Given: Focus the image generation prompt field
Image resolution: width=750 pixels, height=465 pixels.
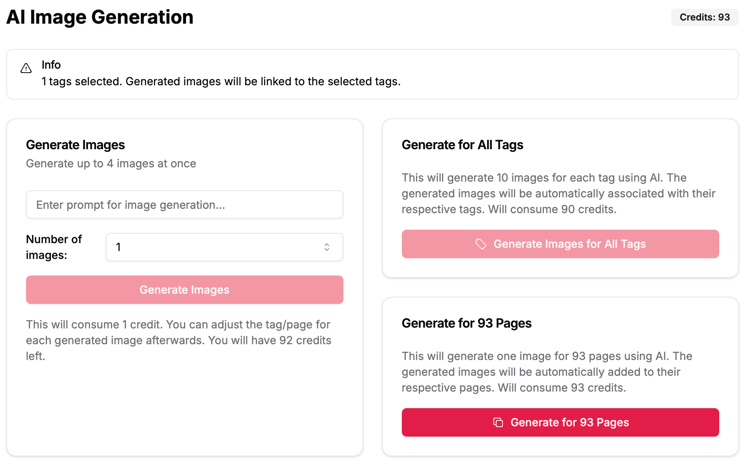Looking at the screenshot, I should [185, 205].
